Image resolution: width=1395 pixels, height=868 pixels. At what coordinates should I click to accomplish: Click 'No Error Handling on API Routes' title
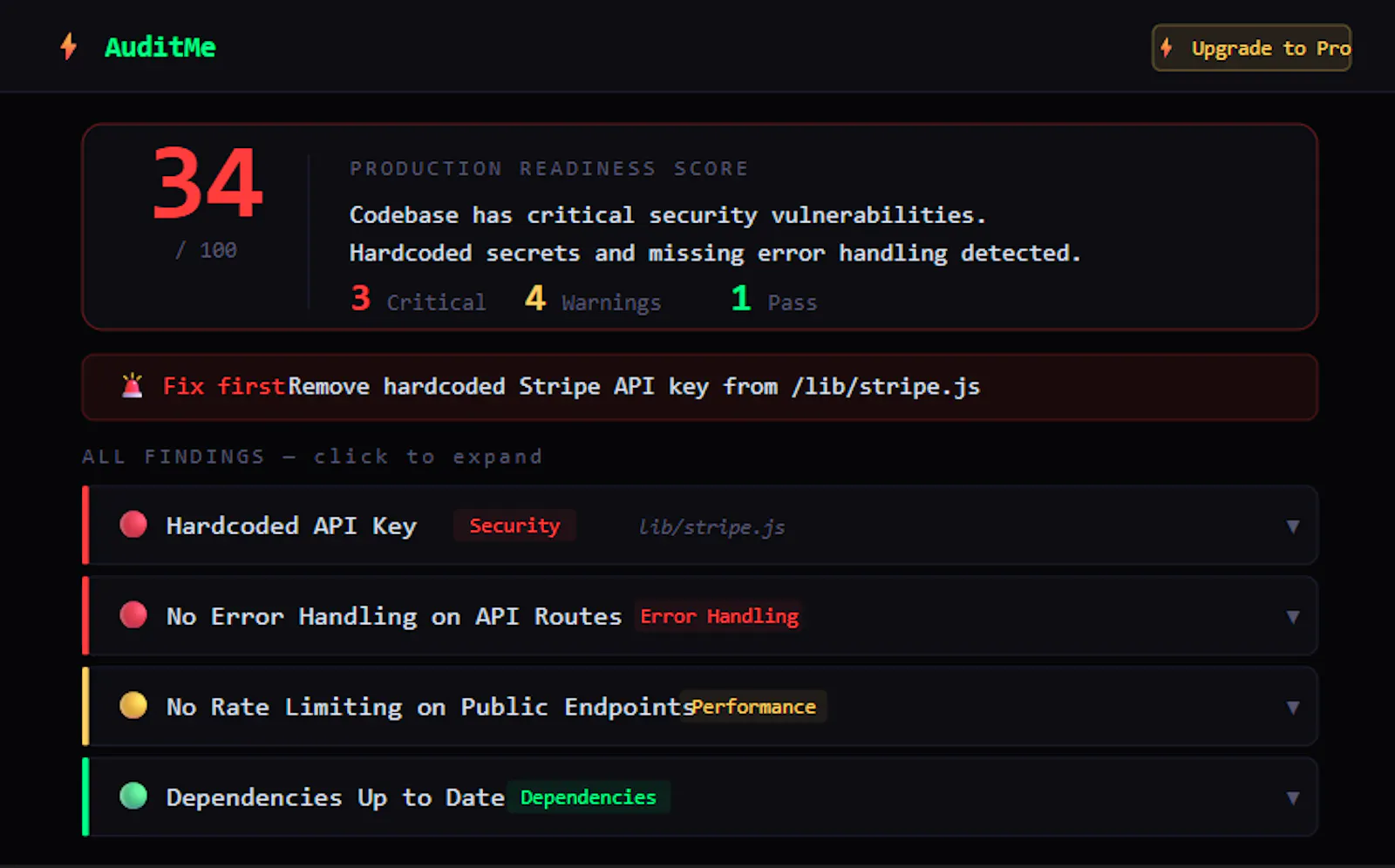[x=394, y=617]
